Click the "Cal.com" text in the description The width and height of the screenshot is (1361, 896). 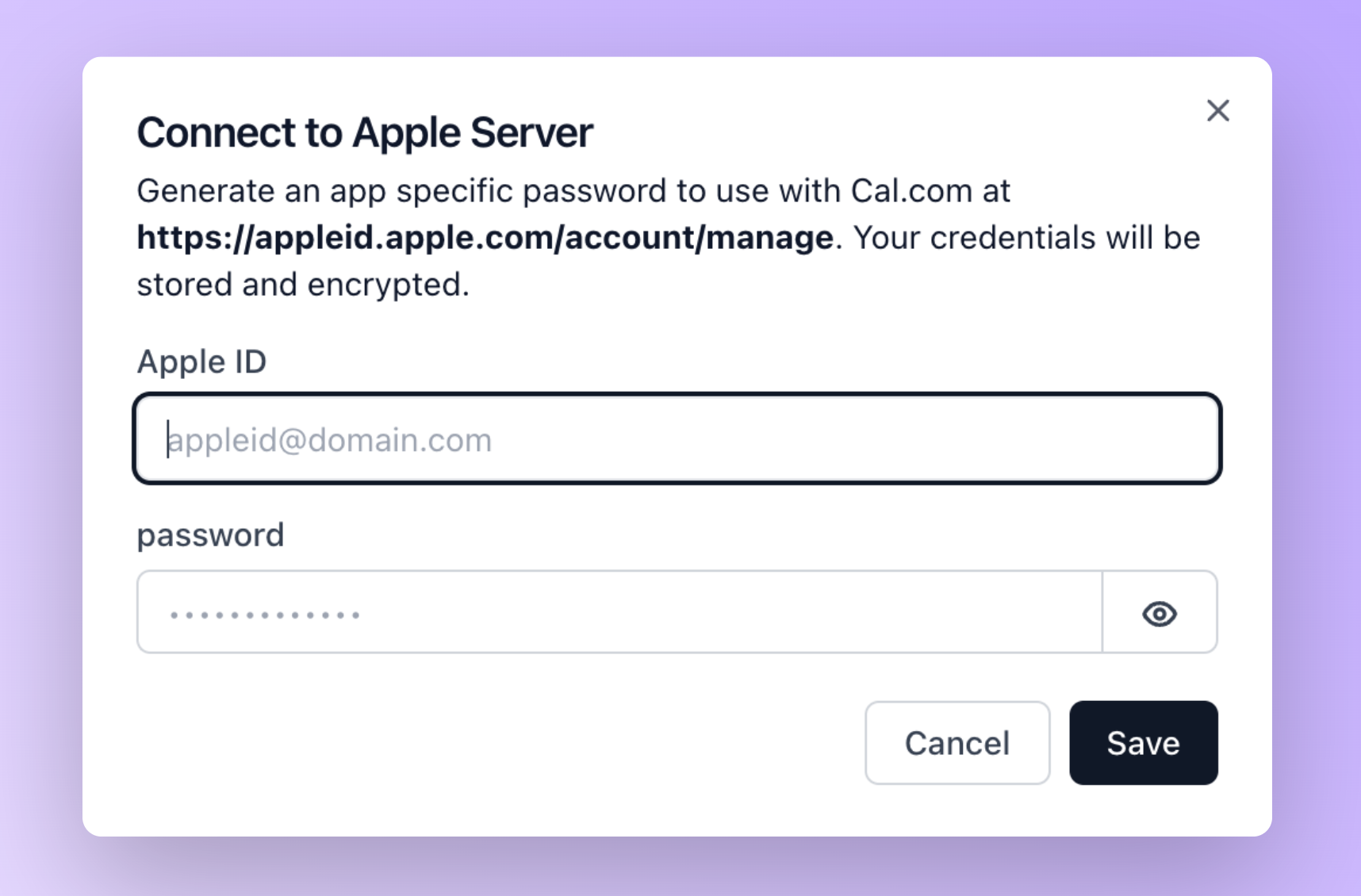point(911,191)
